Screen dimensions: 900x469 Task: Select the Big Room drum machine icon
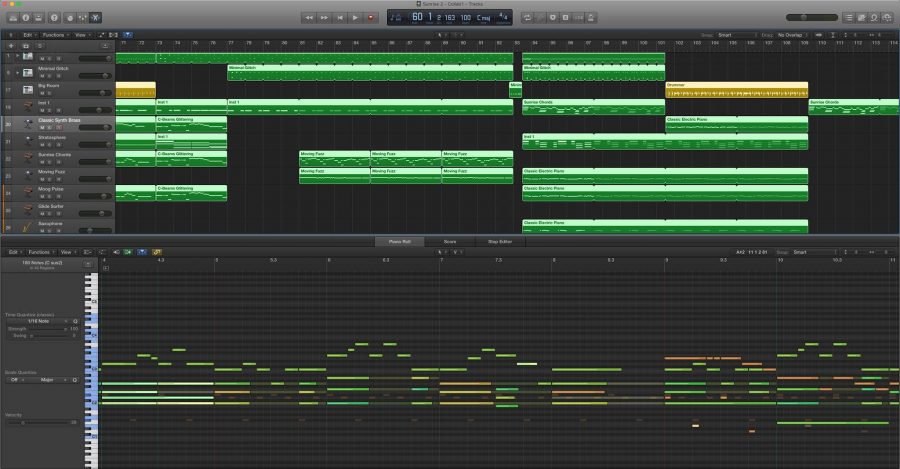coord(28,90)
